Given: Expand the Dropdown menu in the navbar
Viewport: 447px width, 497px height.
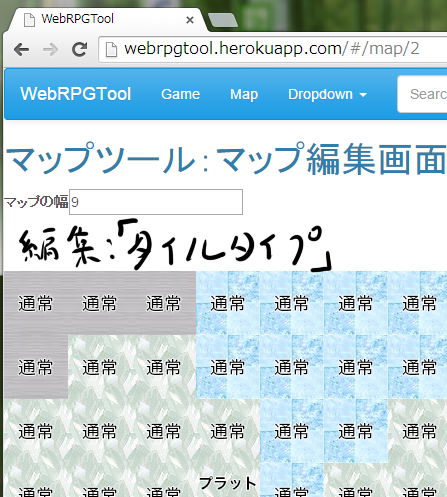Looking at the screenshot, I should (327, 94).
